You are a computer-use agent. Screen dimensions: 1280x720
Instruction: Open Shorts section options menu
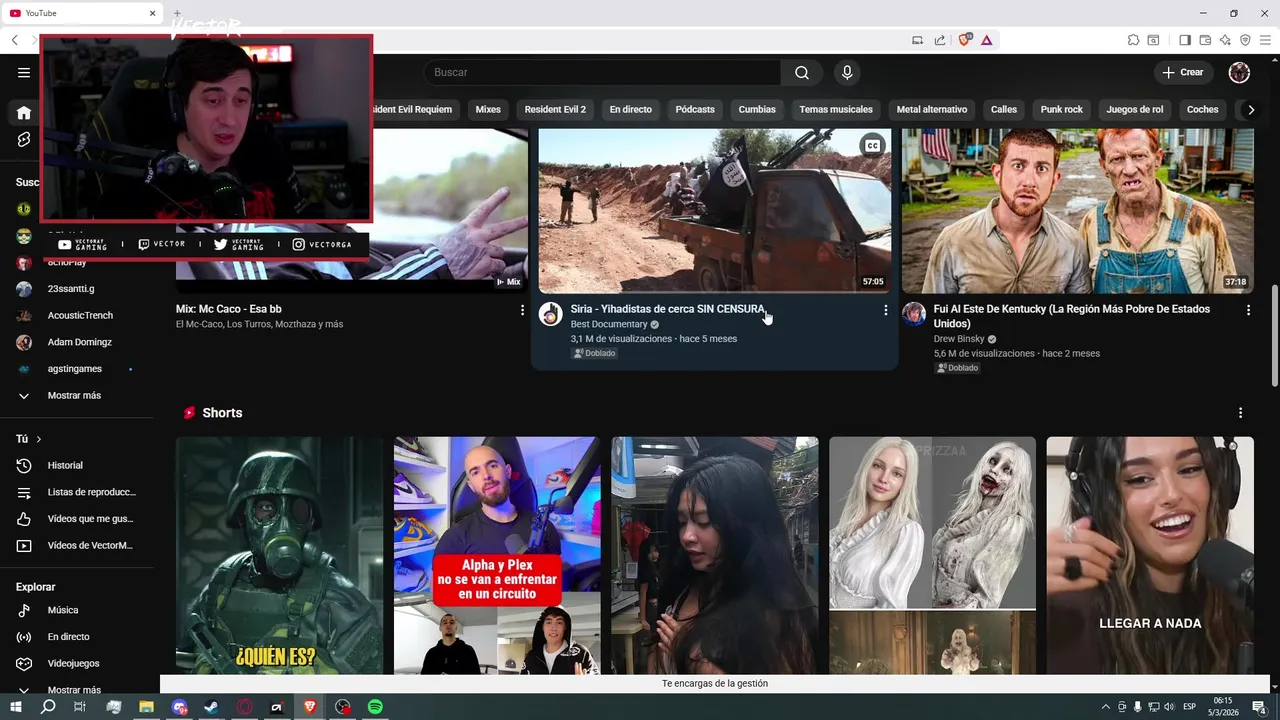1240,413
